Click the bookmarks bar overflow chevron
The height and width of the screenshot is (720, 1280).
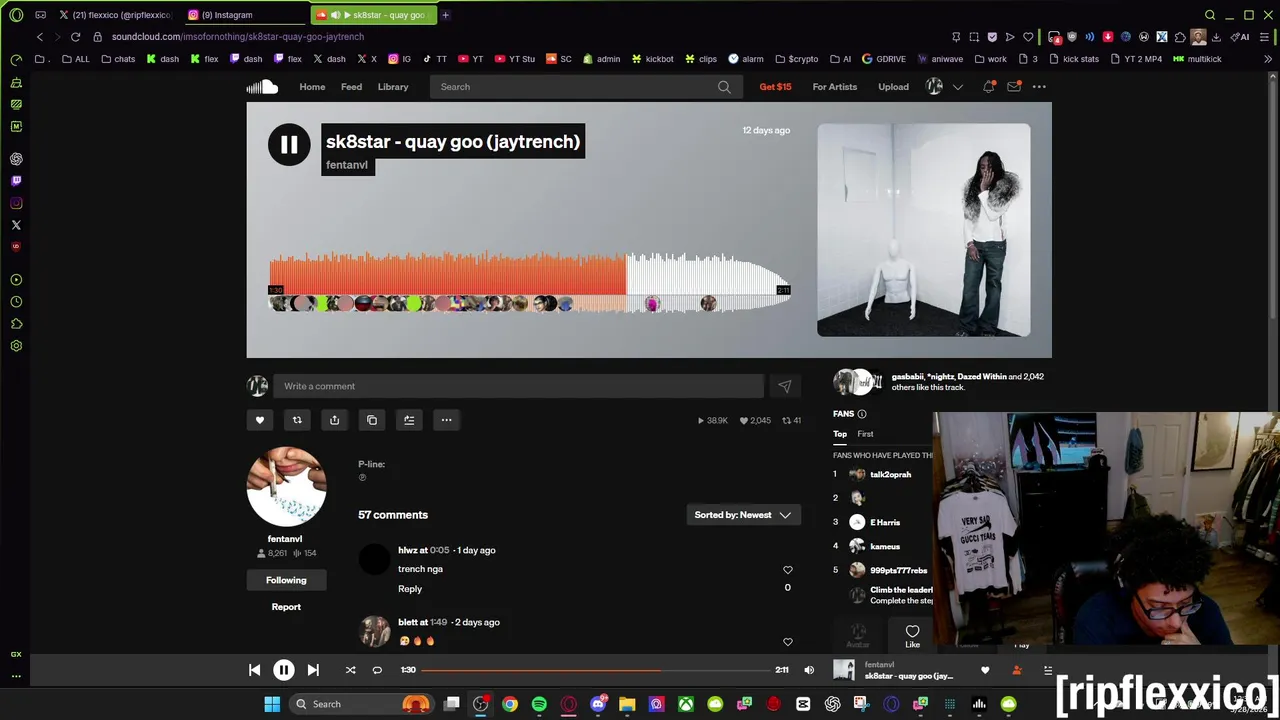pyautogui.click(x=1269, y=59)
